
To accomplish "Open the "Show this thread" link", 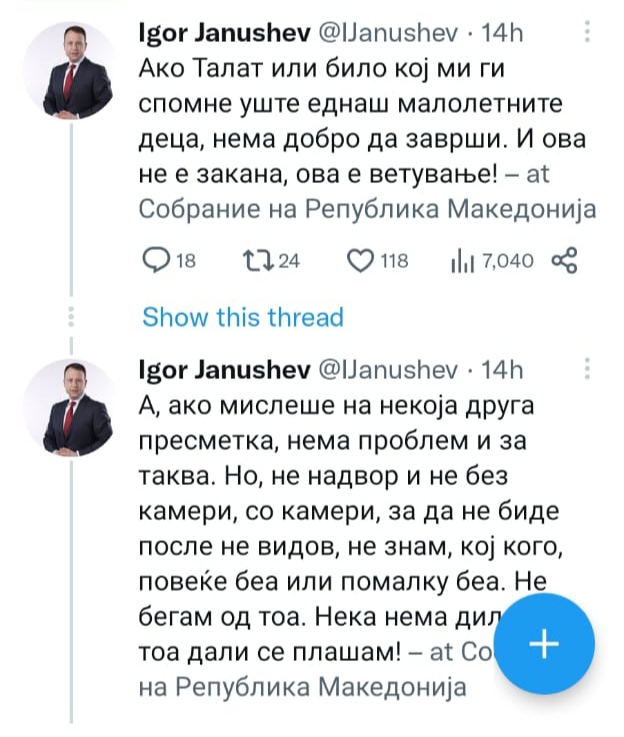I will (x=242, y=318).
